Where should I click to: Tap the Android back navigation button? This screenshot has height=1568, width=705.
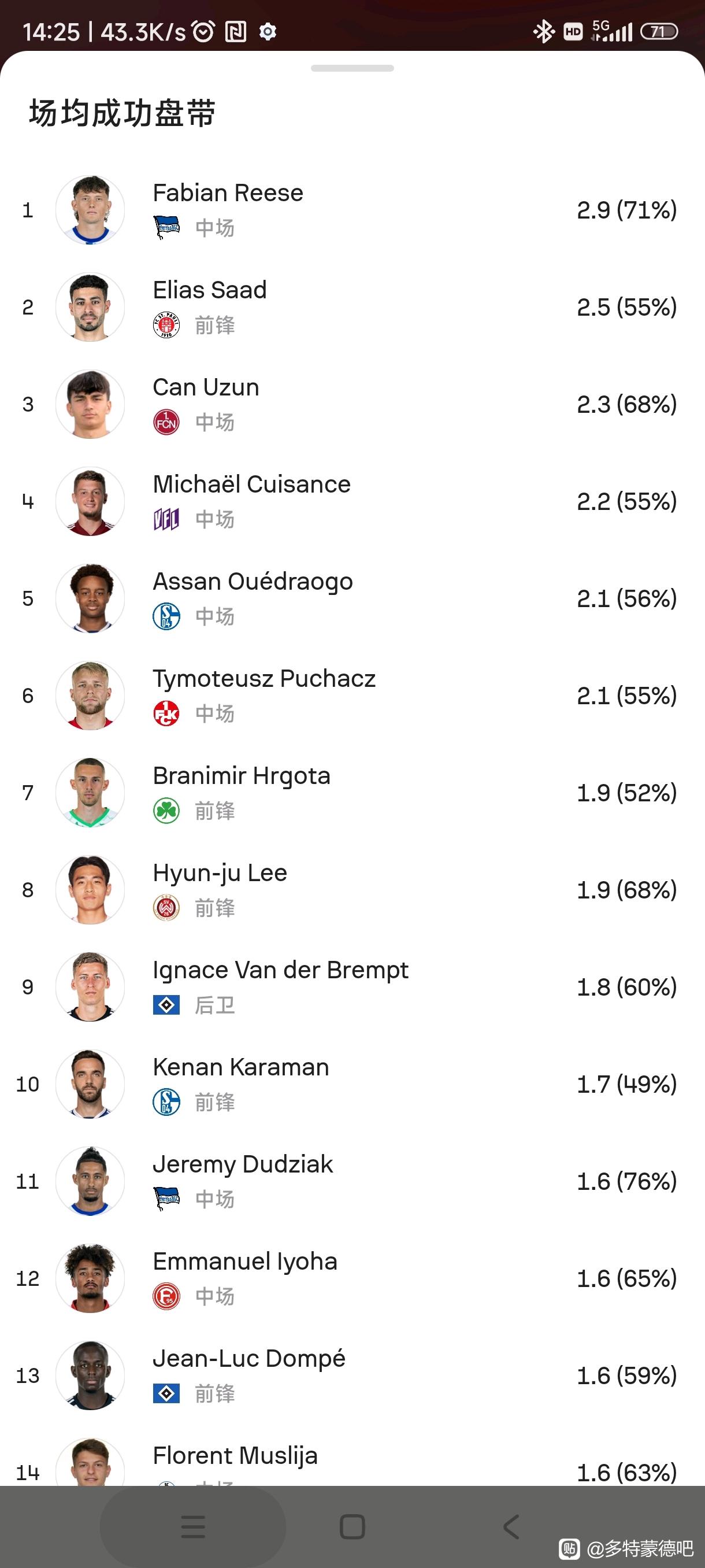(511, 1526)
